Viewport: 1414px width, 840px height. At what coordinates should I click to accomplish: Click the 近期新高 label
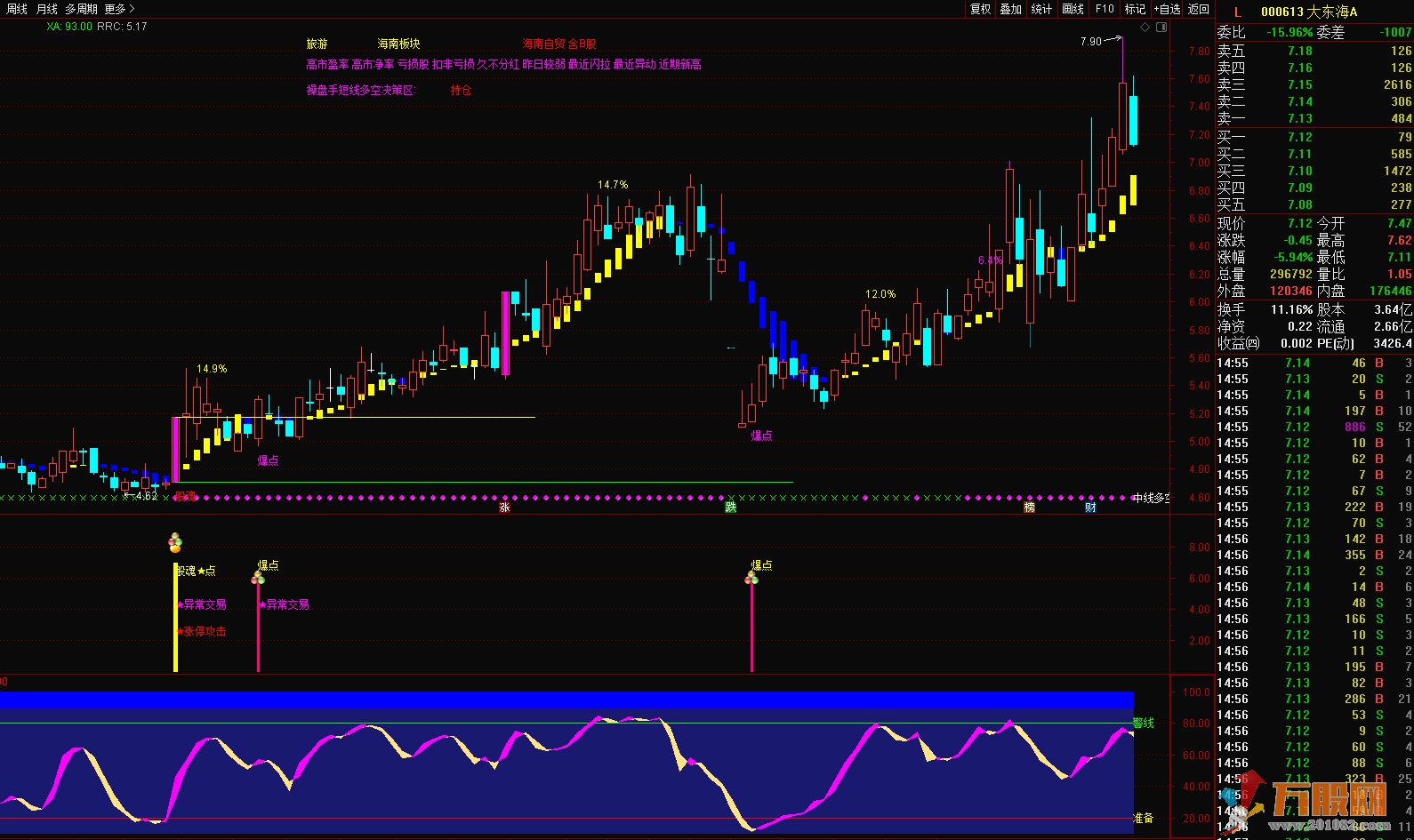tap(680, 64)
